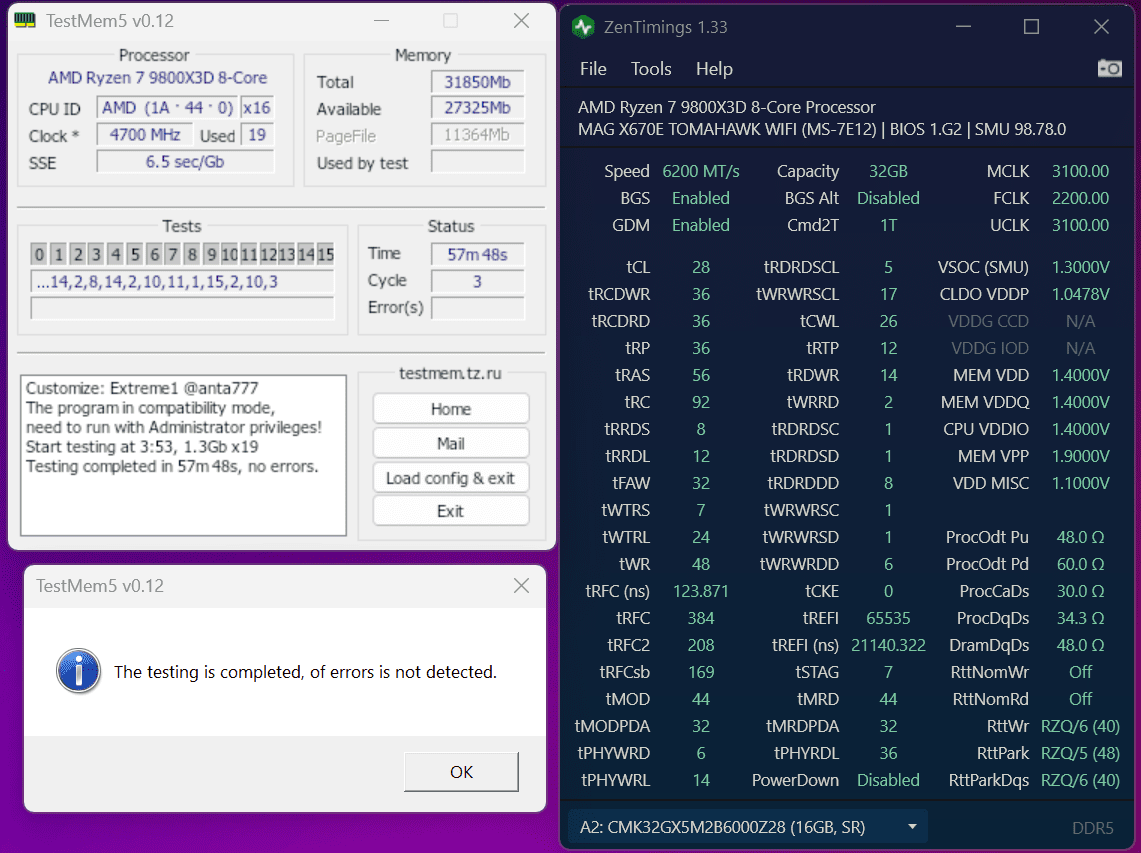The height and width of the screenshot is (853, 1141).
Task: Select test box 3 in Tests
Action: (96, 254)
